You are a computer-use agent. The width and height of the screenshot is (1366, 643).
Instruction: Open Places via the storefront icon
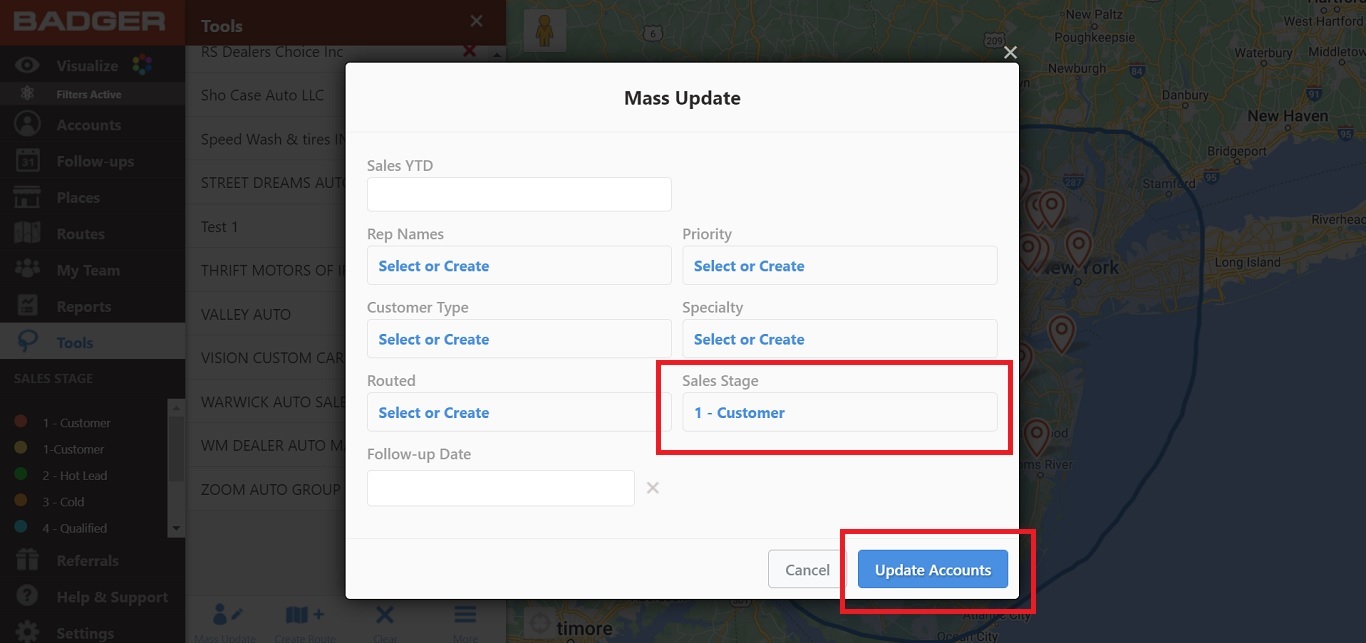click(27, 197)
